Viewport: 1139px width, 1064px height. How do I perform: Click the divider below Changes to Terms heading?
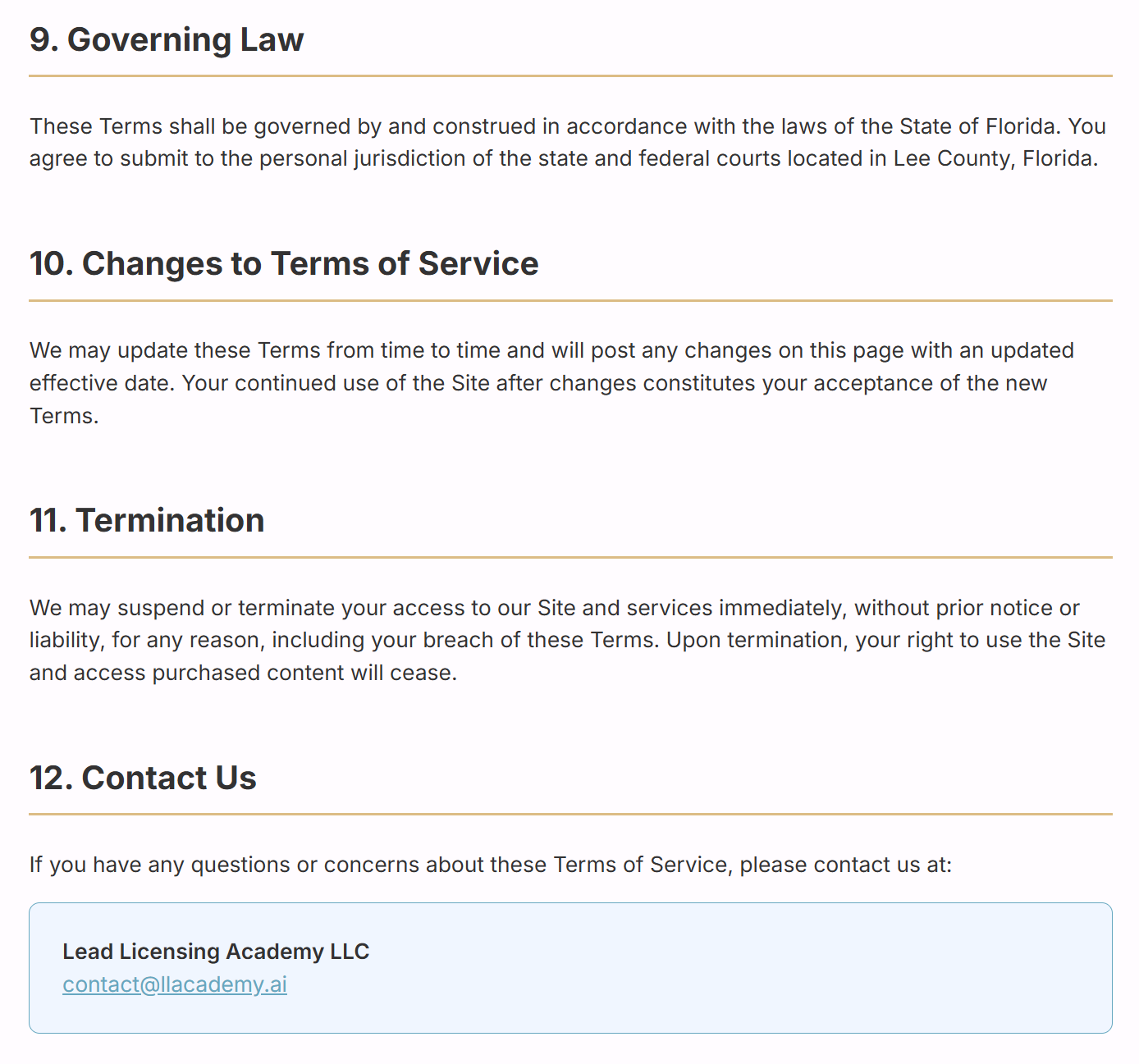click(x=570, y=301)
